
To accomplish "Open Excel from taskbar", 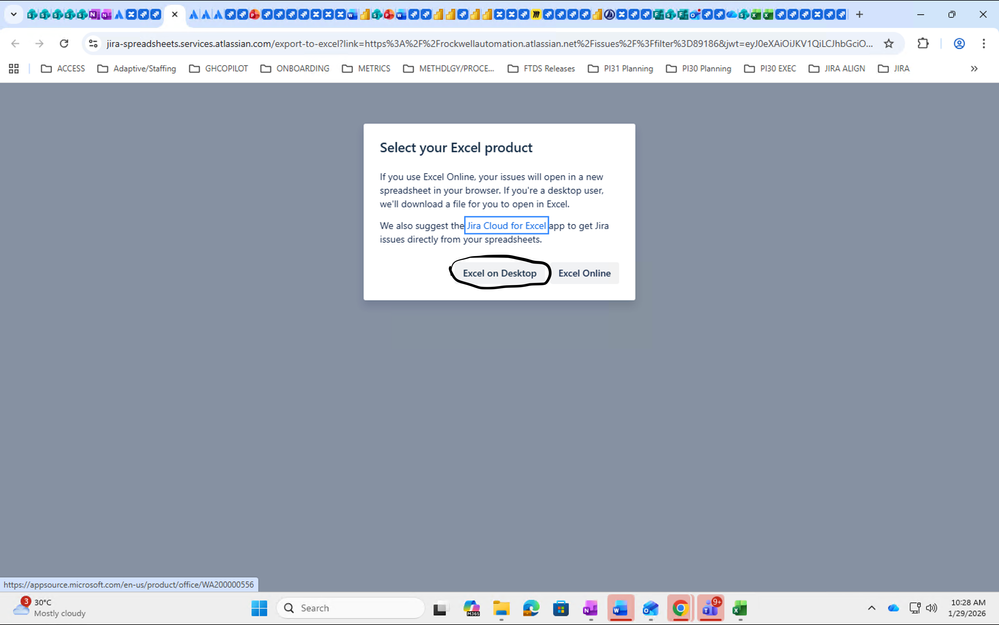I will click(739, 608).
